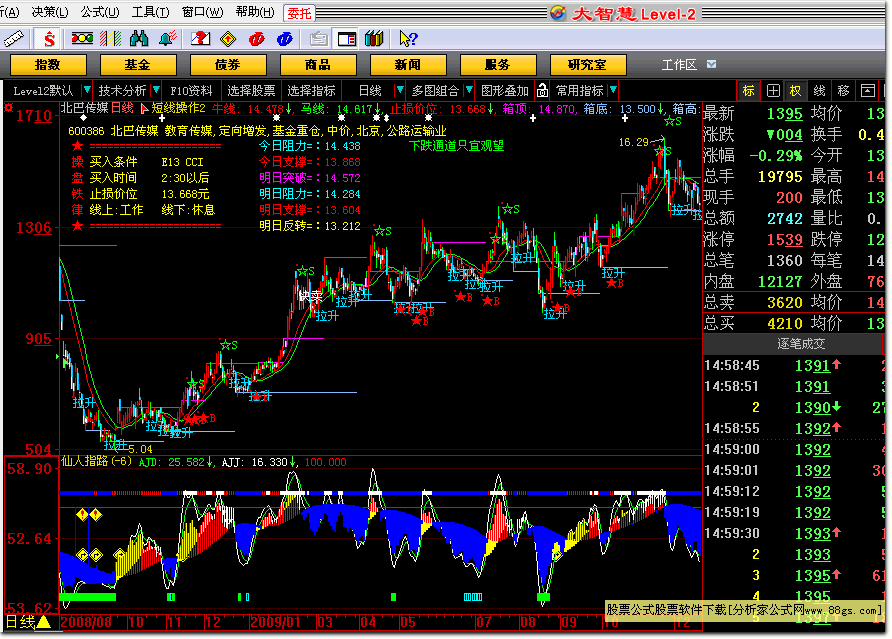This screenshot has width=892, height=639.
Task: Open the 日线 period dropdown arrow
Action: point(400,90)
